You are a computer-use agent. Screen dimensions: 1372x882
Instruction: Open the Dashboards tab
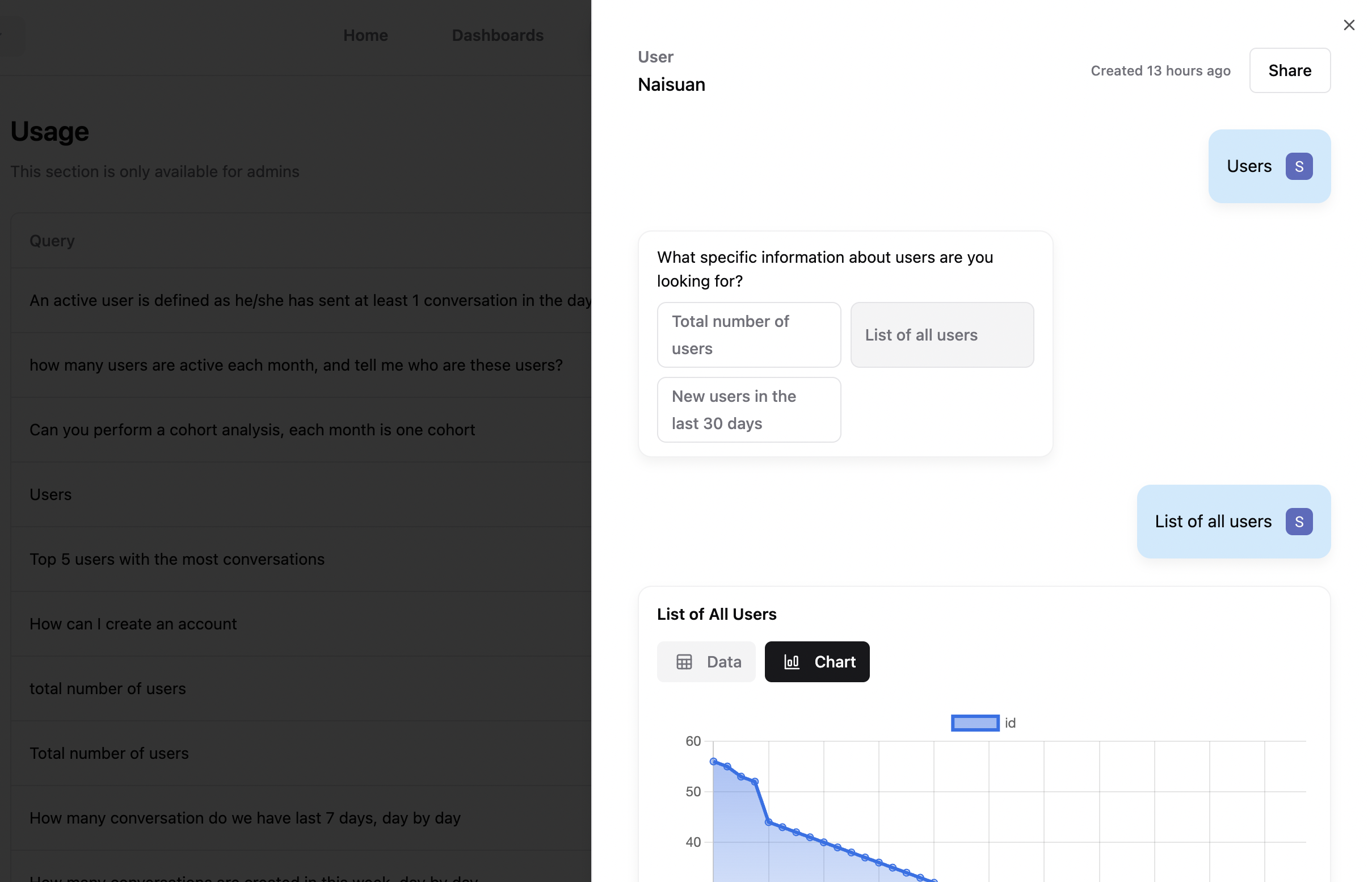coord(497,35)
